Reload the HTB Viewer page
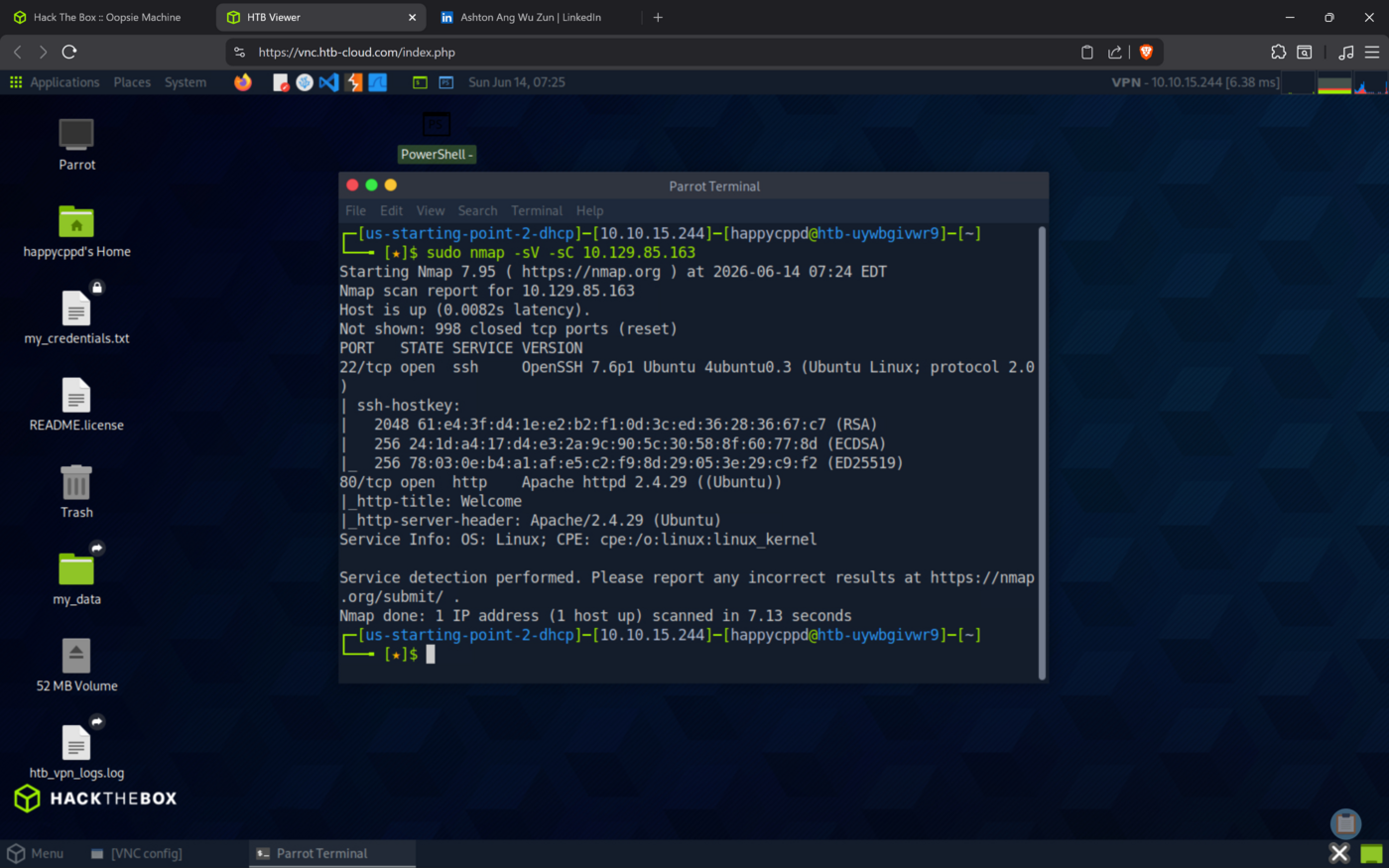1389x868 pixels. point(68,52)
